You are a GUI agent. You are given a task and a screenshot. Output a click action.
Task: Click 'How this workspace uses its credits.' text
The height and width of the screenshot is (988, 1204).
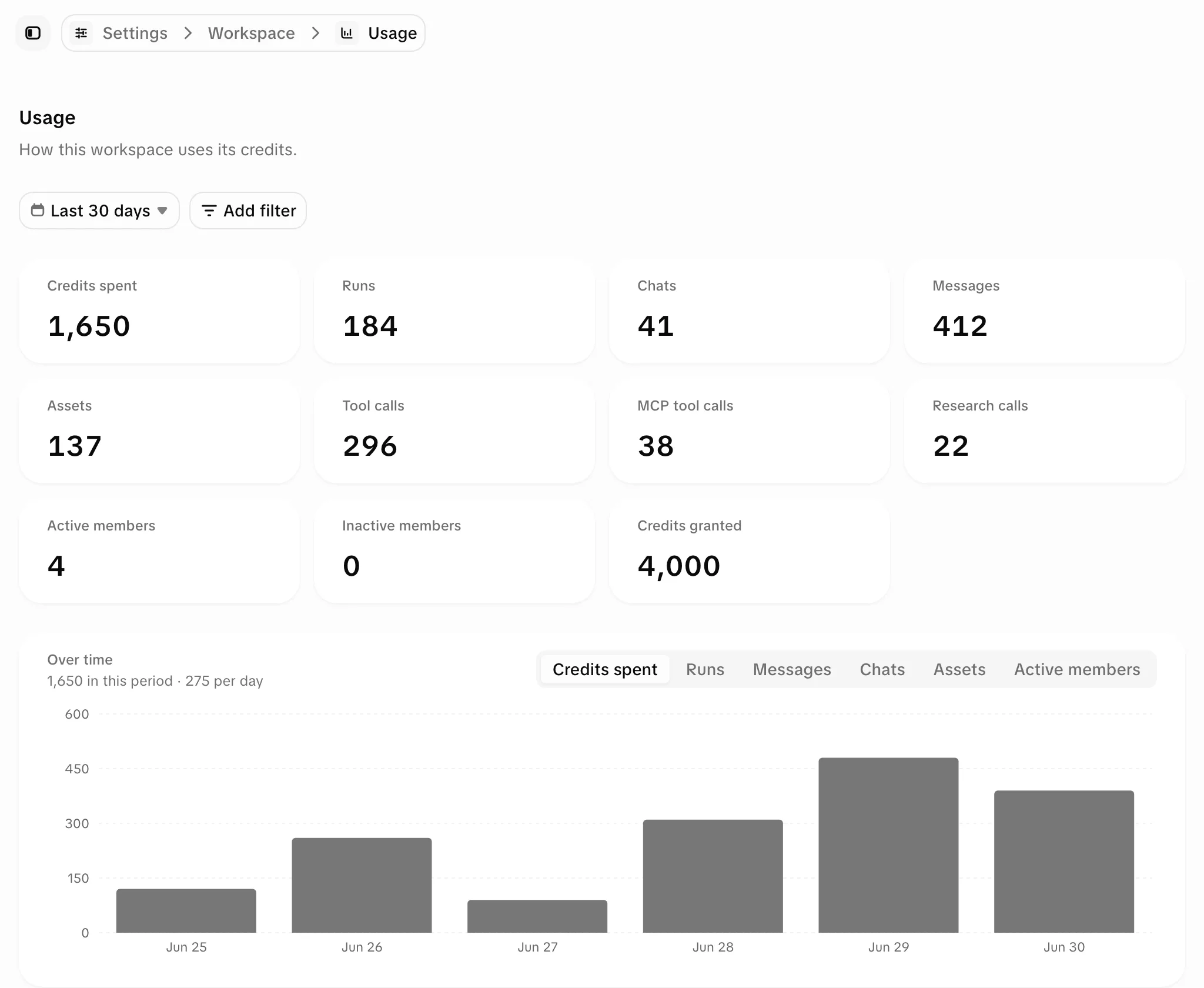click(158, 150)
